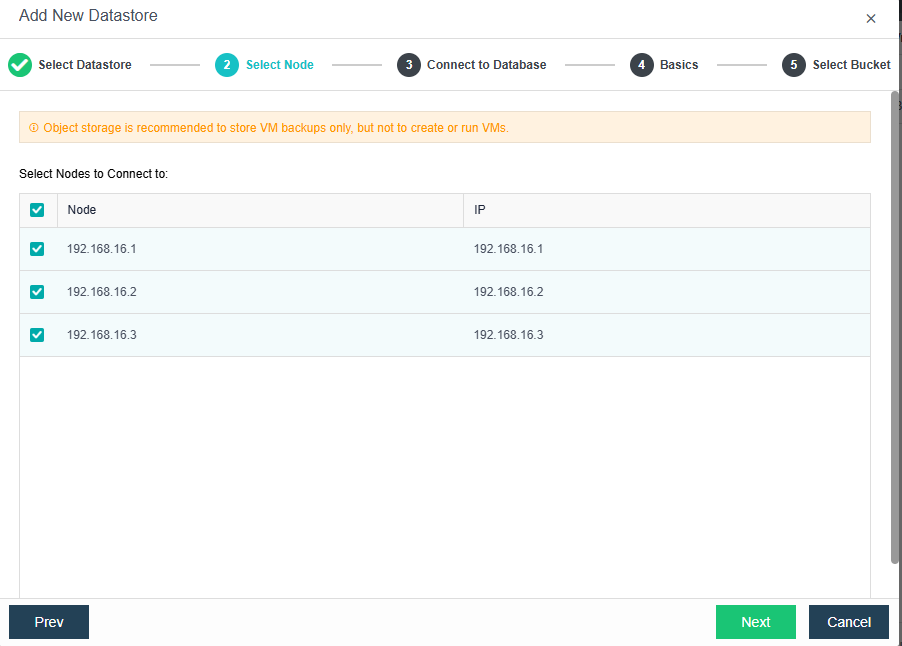Open the Connect to Database step label
The height and width of the screenshot is (646, 902).
486,65
